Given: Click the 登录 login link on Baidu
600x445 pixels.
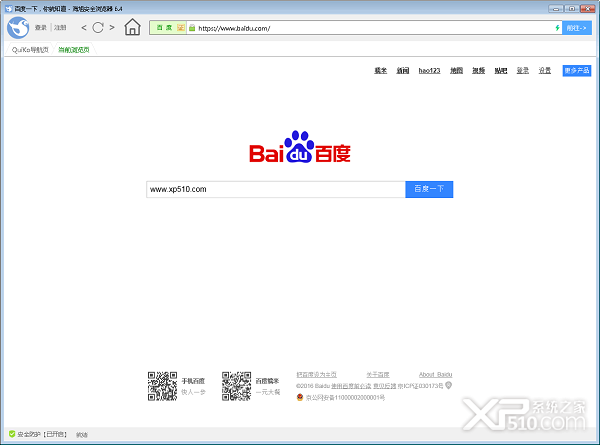Looking at the screenshot, I should click(523, 70).
